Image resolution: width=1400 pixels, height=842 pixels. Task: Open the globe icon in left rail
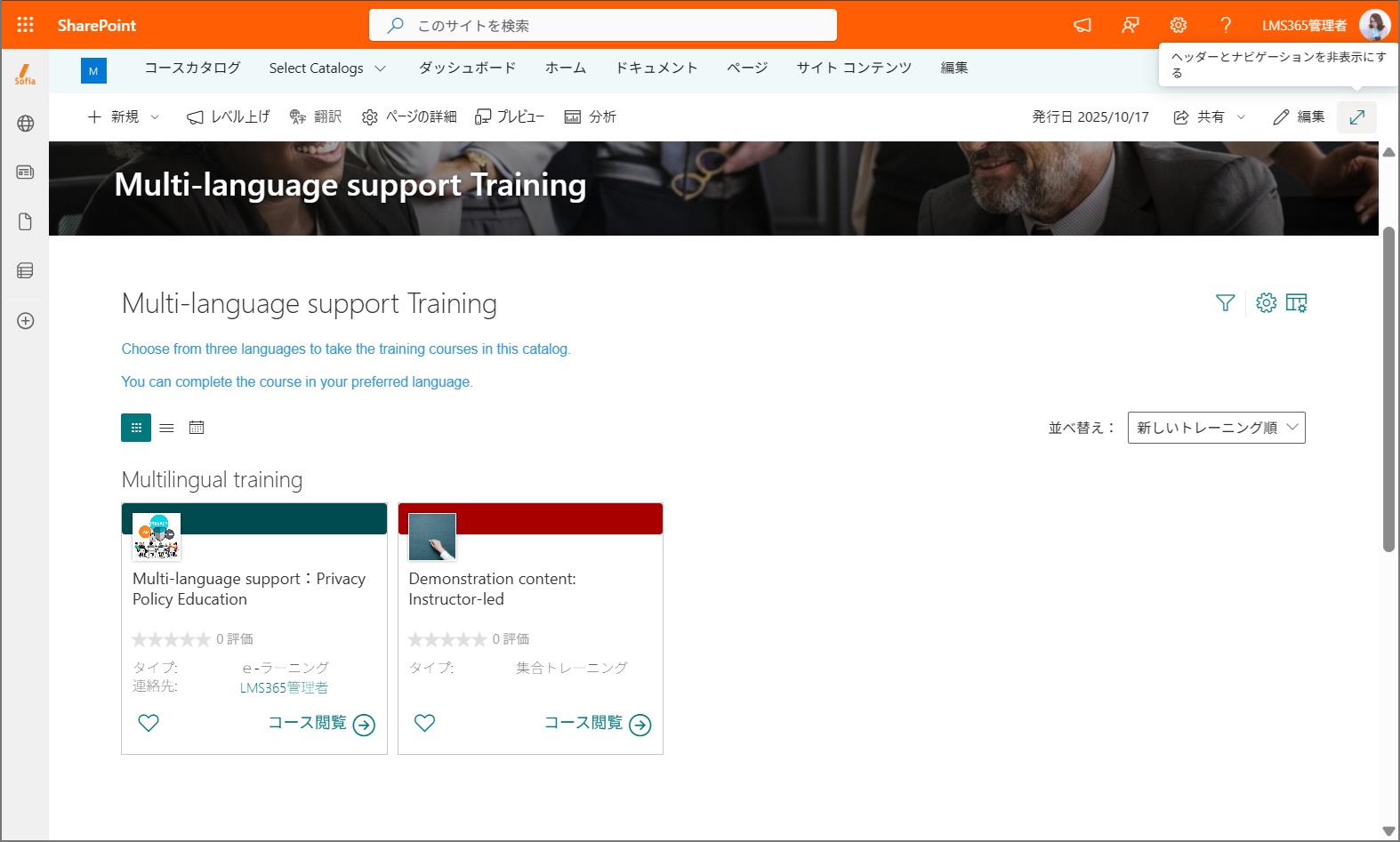pos(25,124)
